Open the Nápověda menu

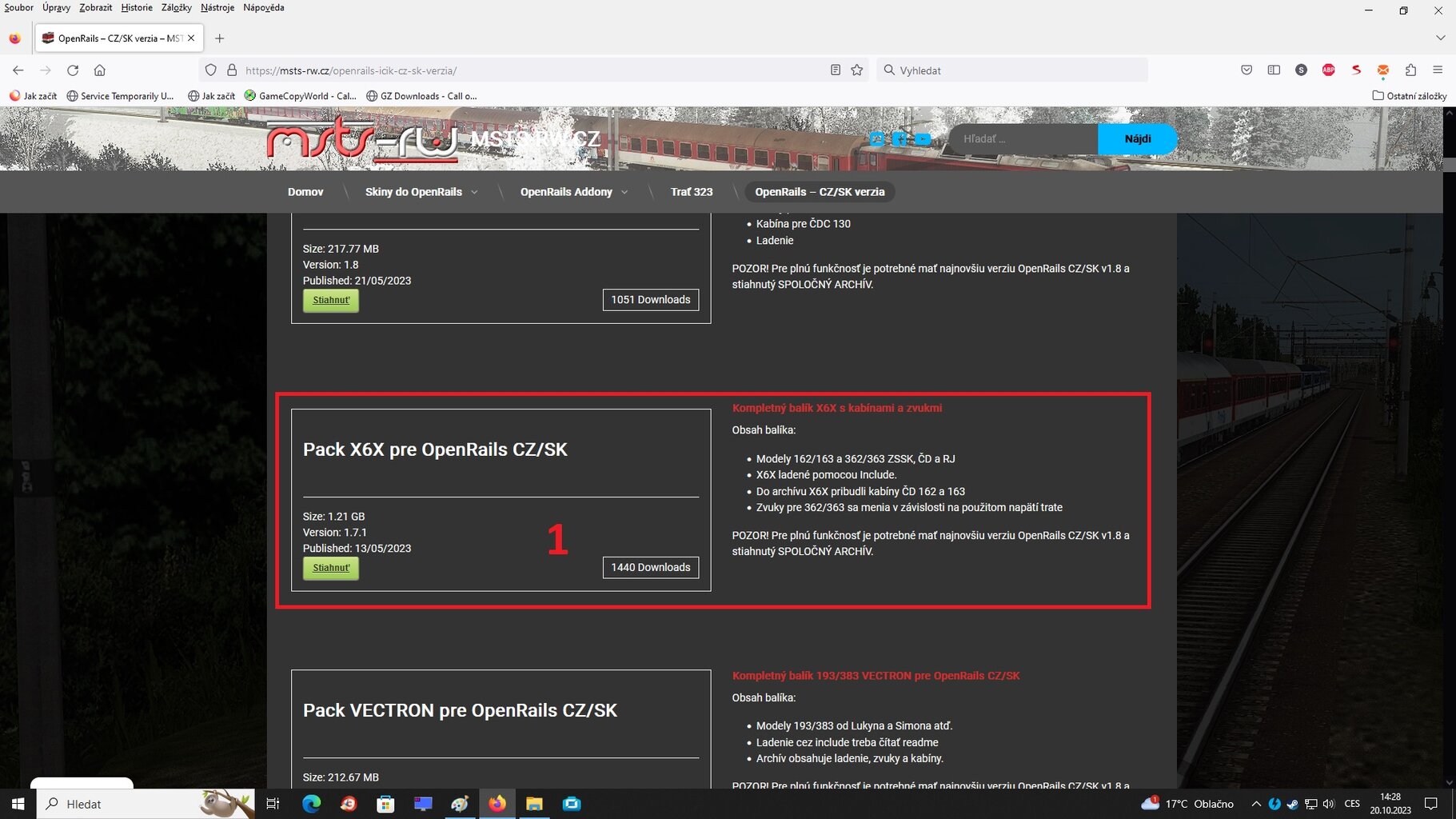tap(264, 7)
